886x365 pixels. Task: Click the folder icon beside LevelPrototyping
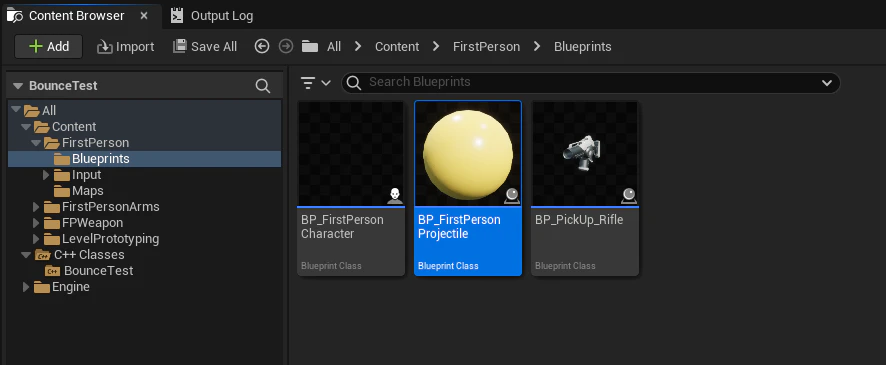51,239
